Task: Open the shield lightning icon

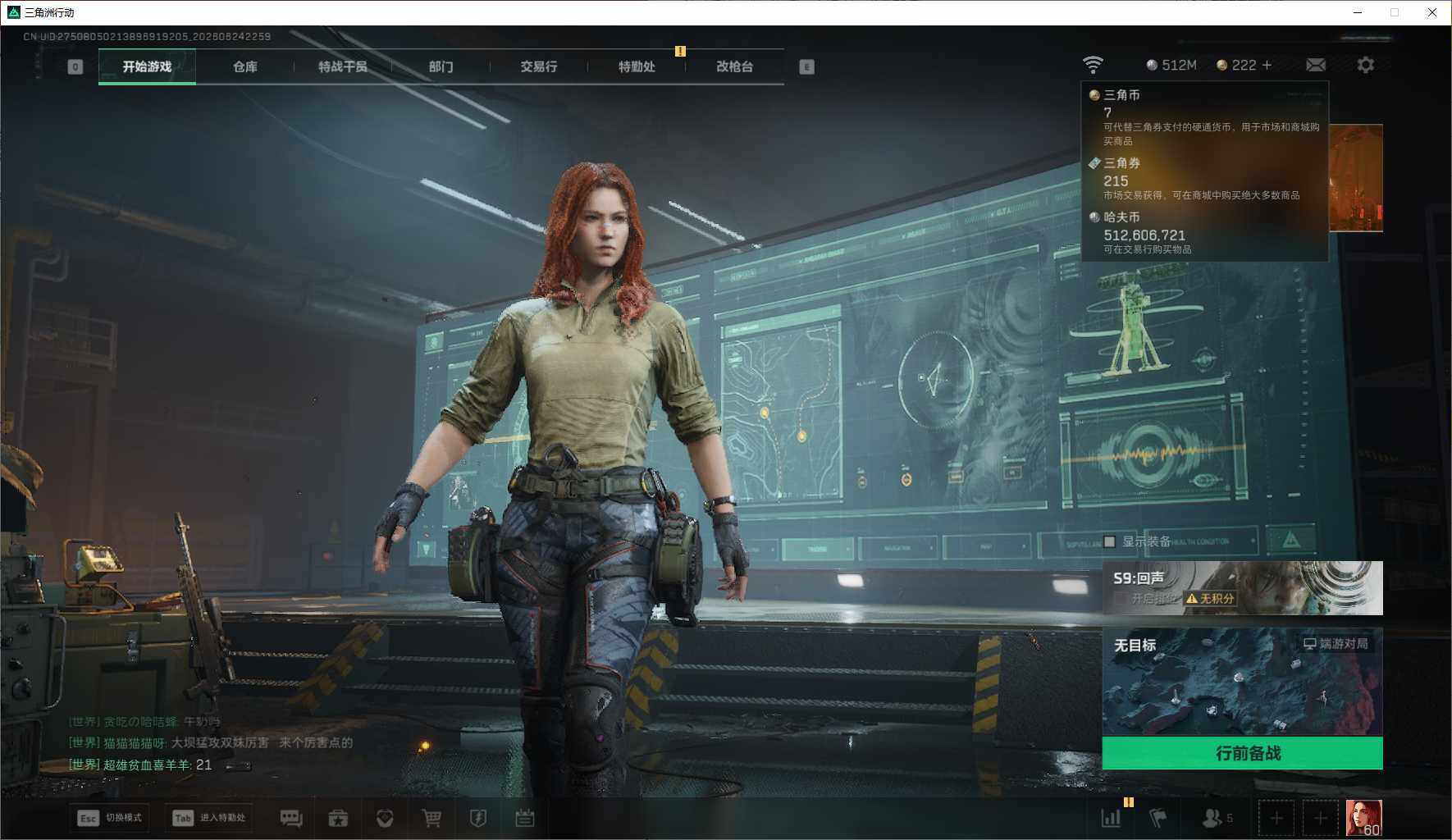Action: pyautogui.click(x=478, y=818)
